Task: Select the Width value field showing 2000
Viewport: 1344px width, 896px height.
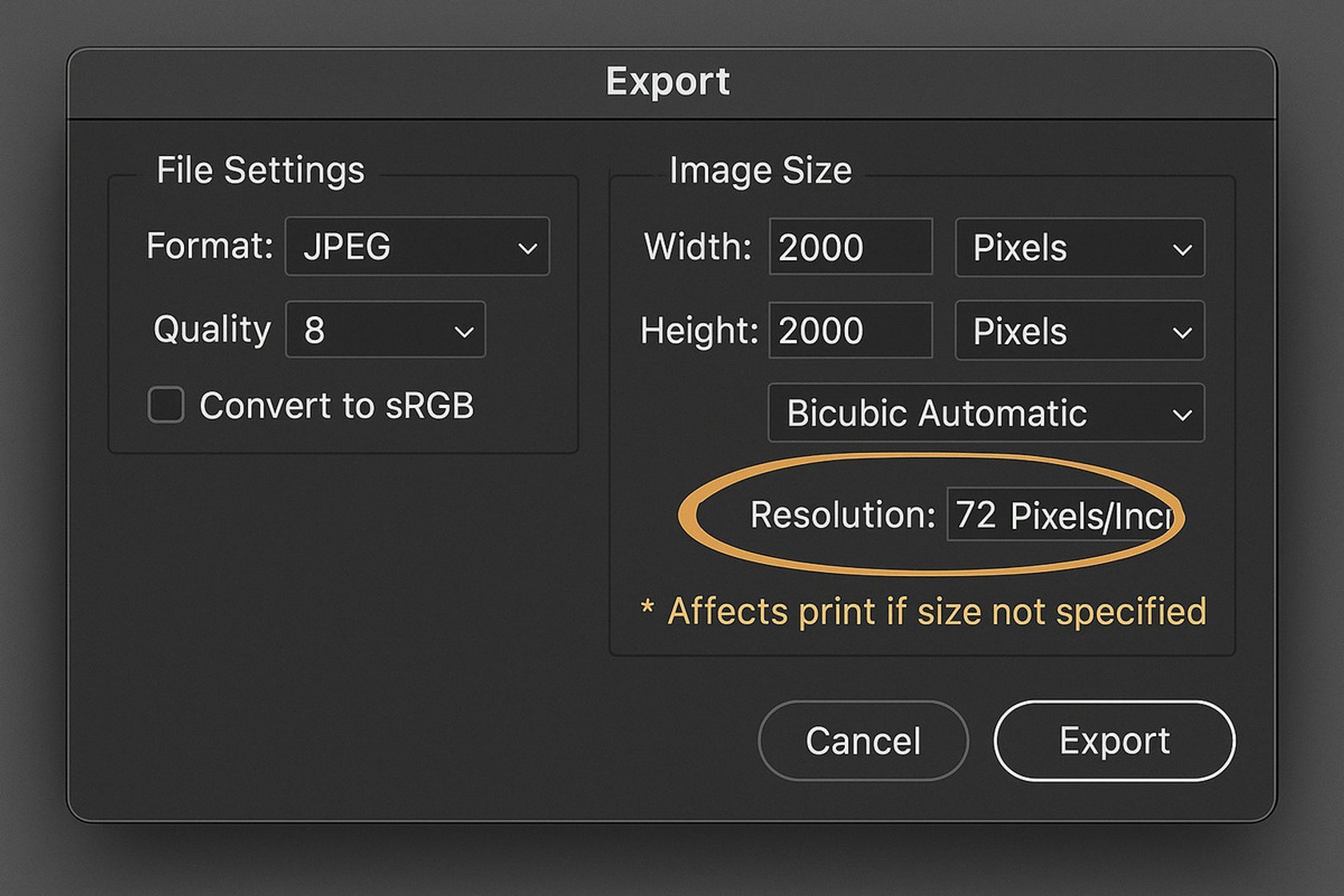Action: click(850, 247)
